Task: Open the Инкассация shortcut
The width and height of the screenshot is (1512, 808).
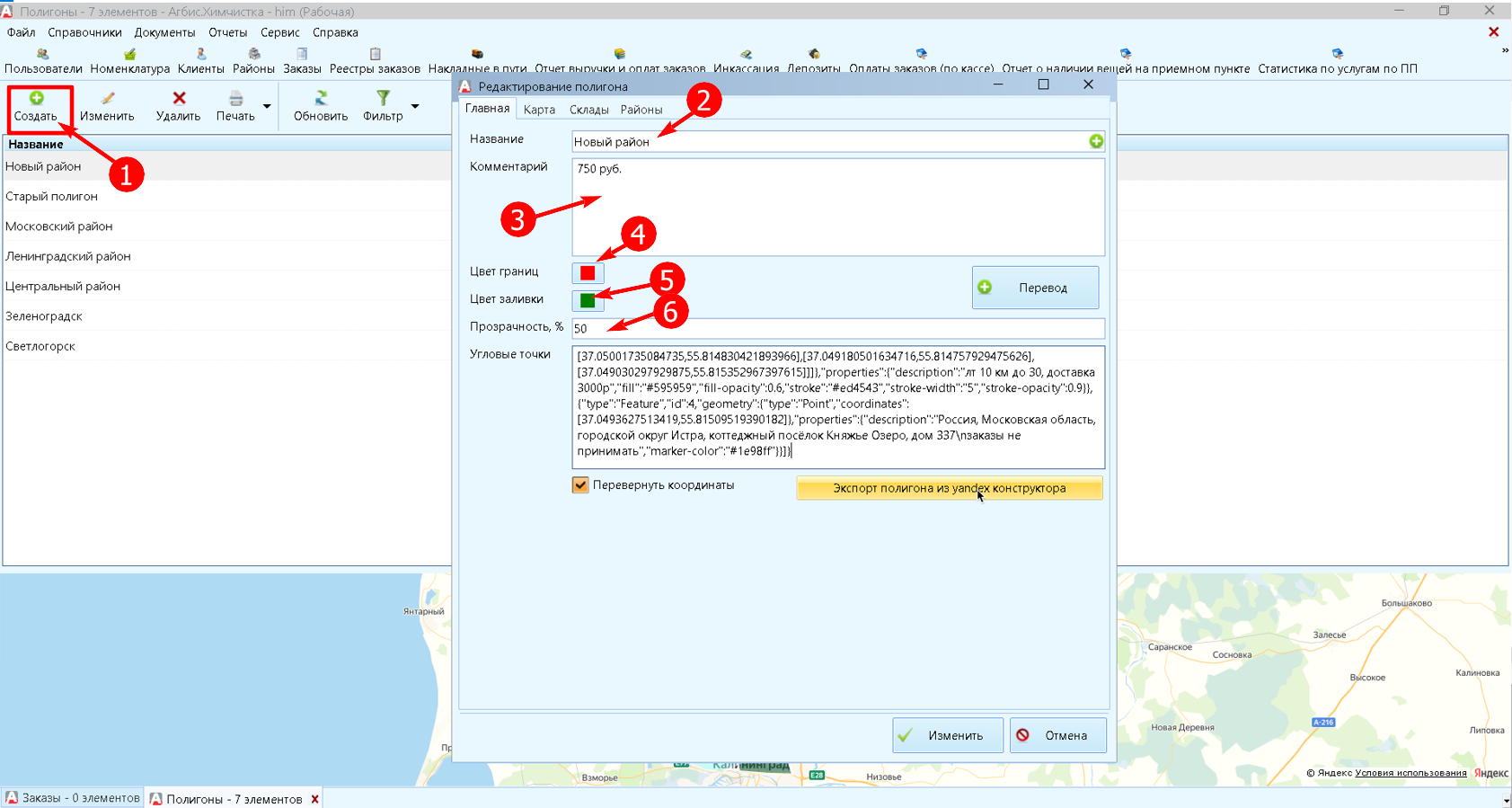Action: point(746,62)
